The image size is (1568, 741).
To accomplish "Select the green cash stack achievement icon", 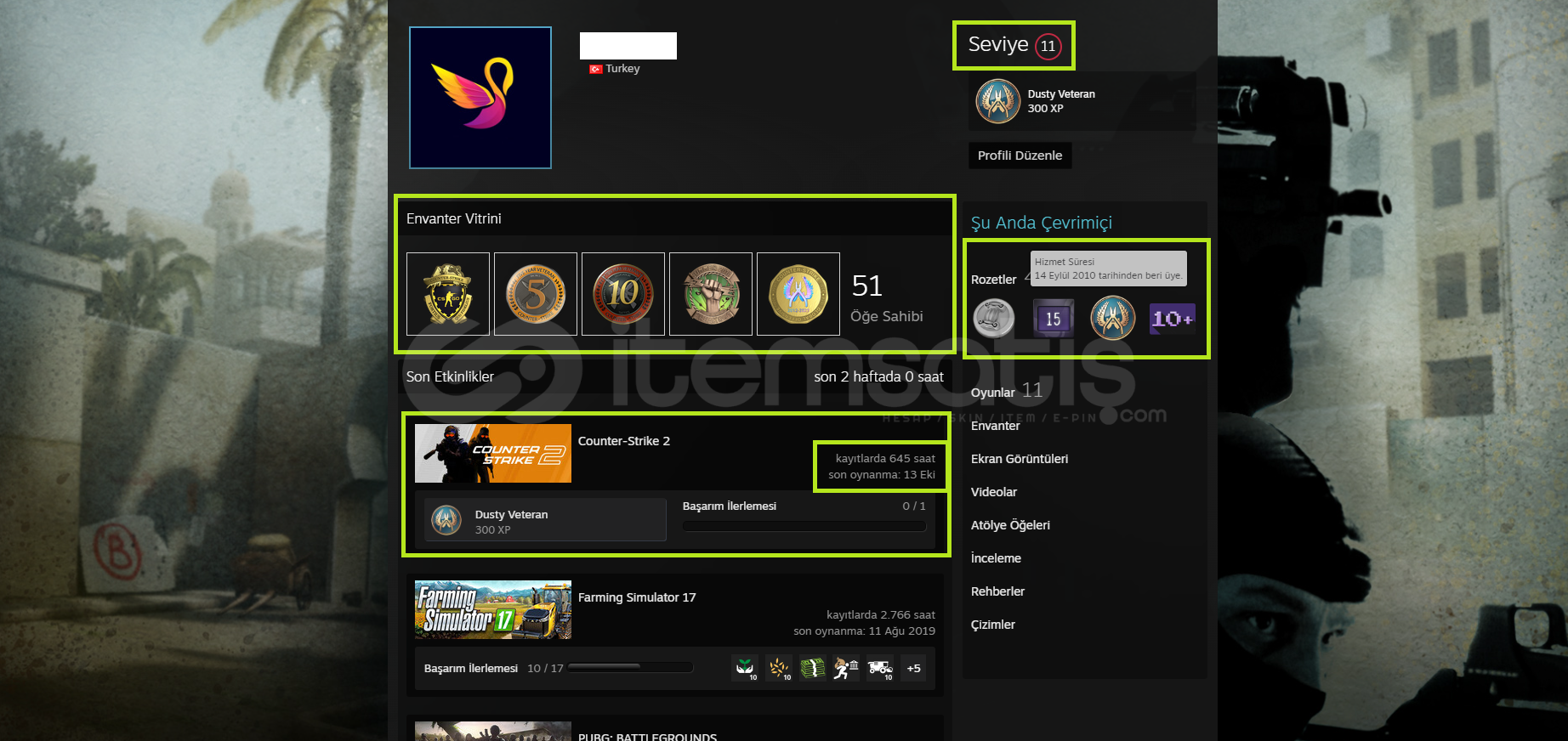I will (x=813, y=668).
